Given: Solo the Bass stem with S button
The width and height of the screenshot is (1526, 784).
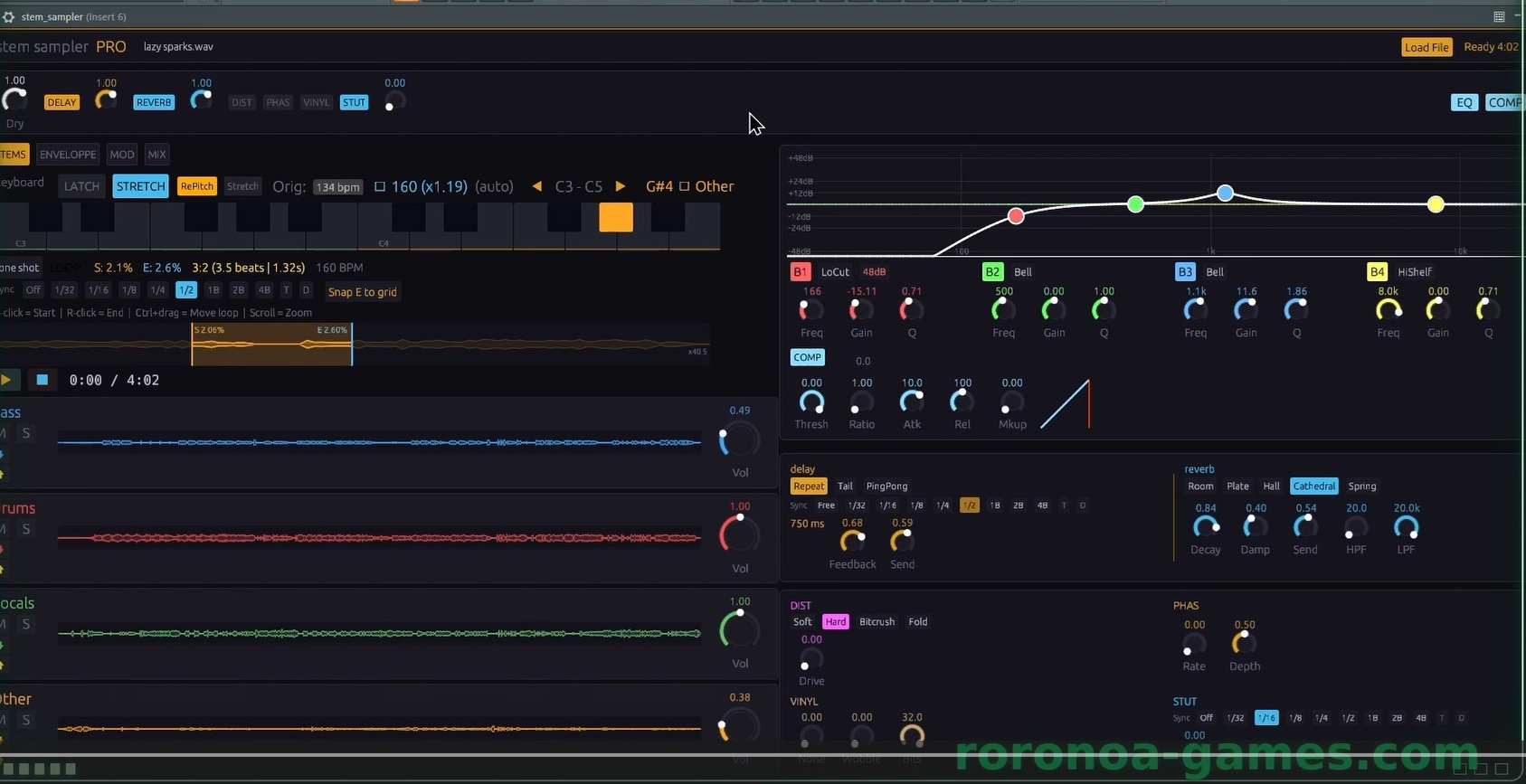Looking at the screenshot, I should 26,433.
